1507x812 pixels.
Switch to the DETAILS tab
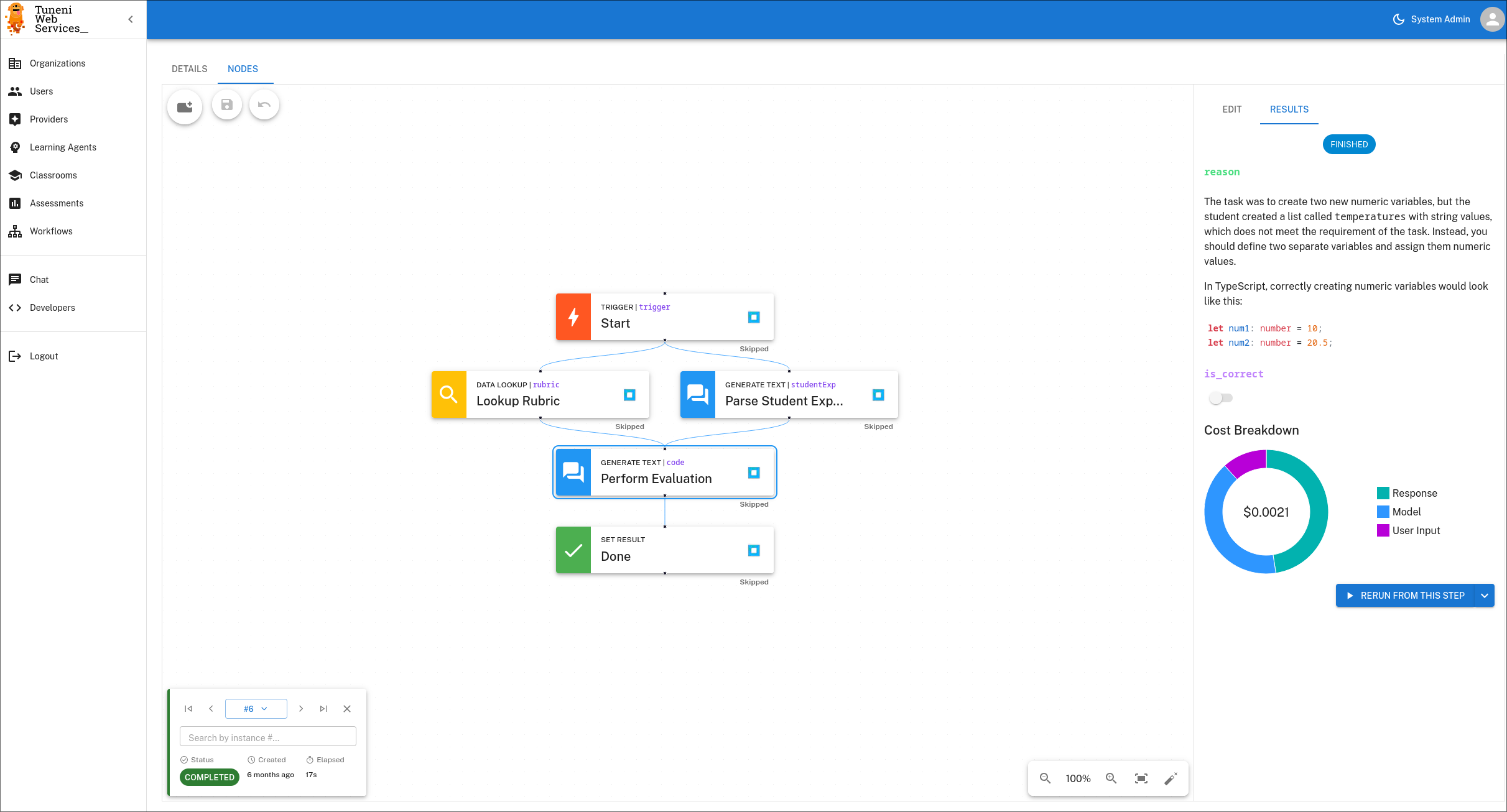189,69
